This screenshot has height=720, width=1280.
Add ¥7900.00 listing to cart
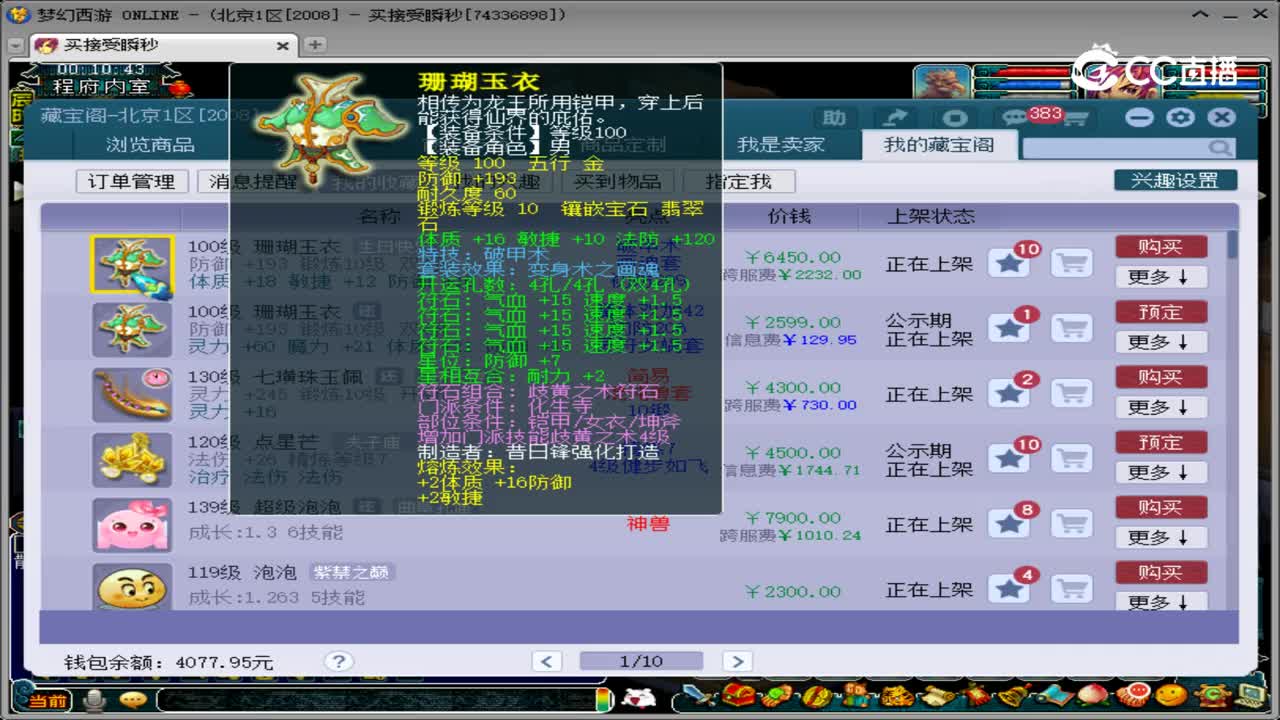pyautogui.click(x=1072, y=524)
